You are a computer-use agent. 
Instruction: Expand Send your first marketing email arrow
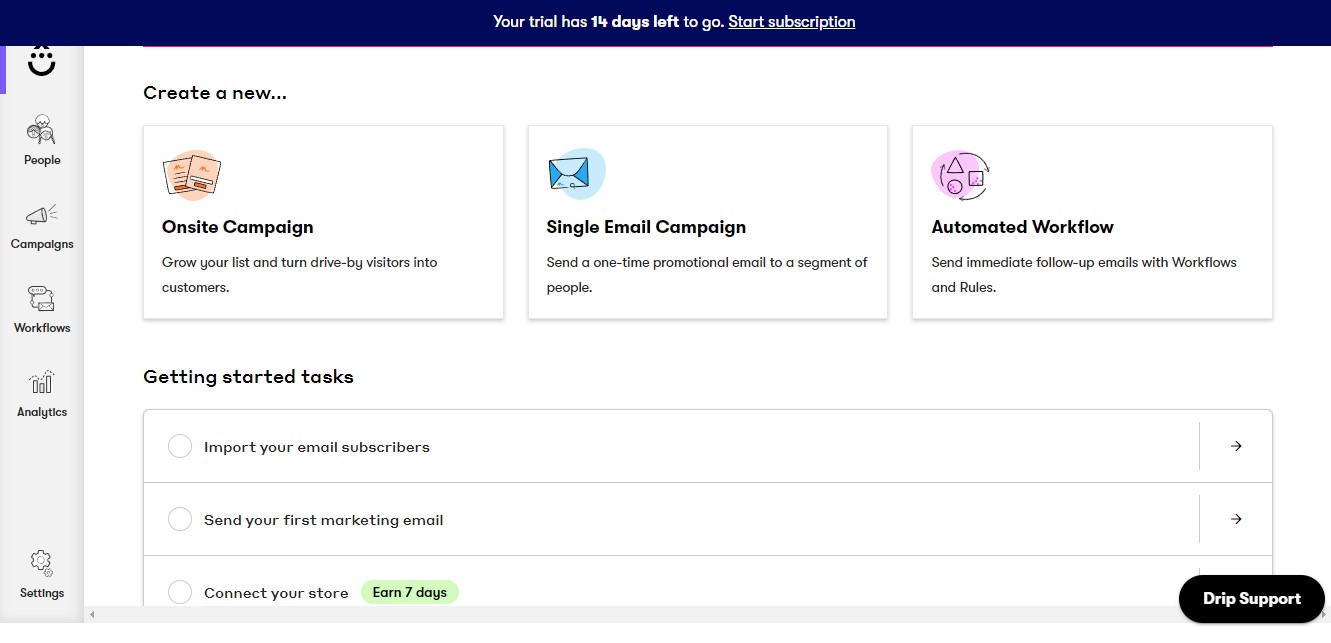(x=1236, y=519)
